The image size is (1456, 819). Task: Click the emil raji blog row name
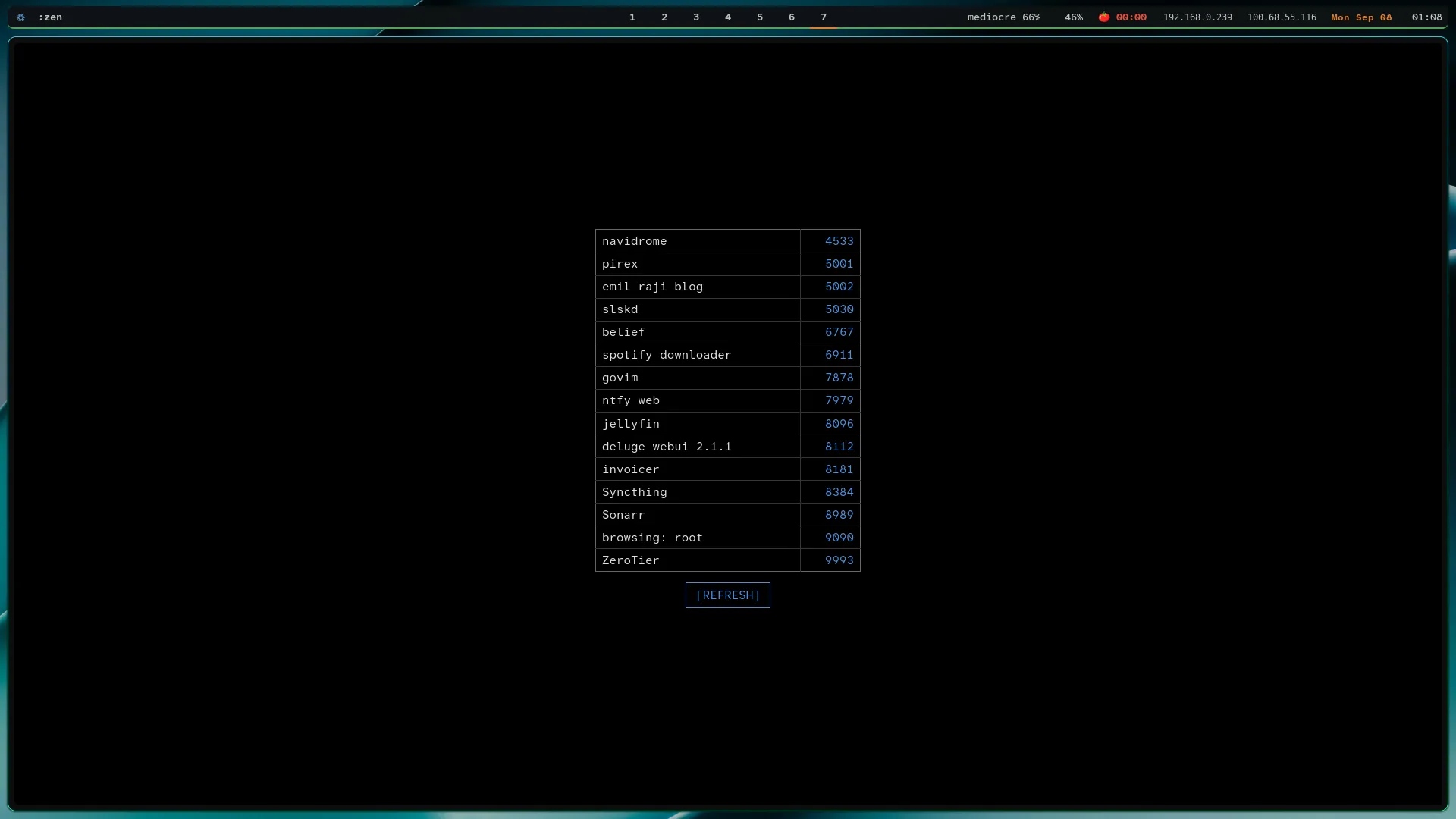(653, 287)
